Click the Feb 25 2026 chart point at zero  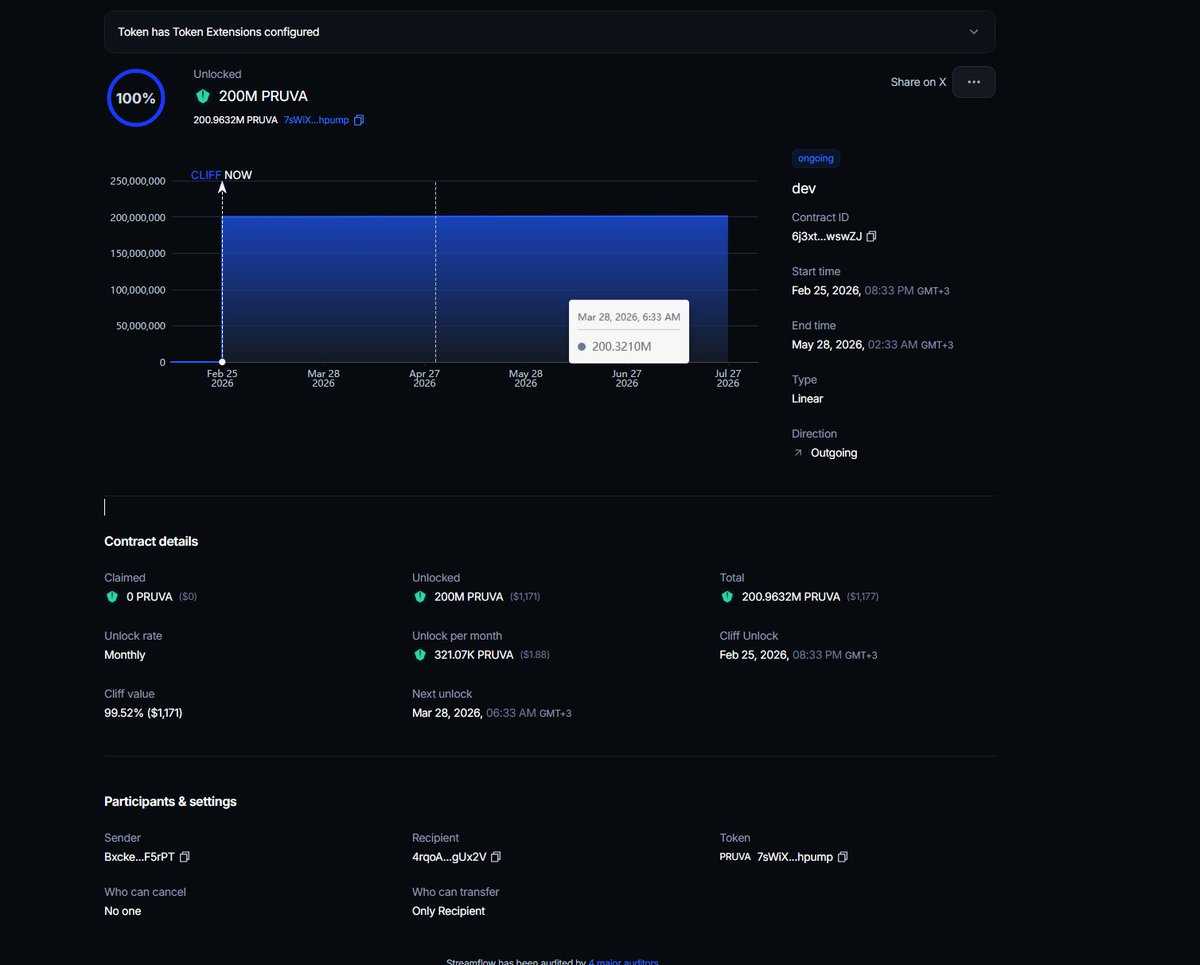[222, 362]
